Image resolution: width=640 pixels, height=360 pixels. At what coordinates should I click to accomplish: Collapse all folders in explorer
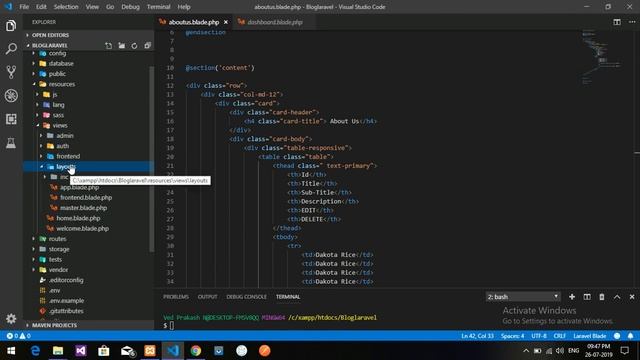(147, 45)
